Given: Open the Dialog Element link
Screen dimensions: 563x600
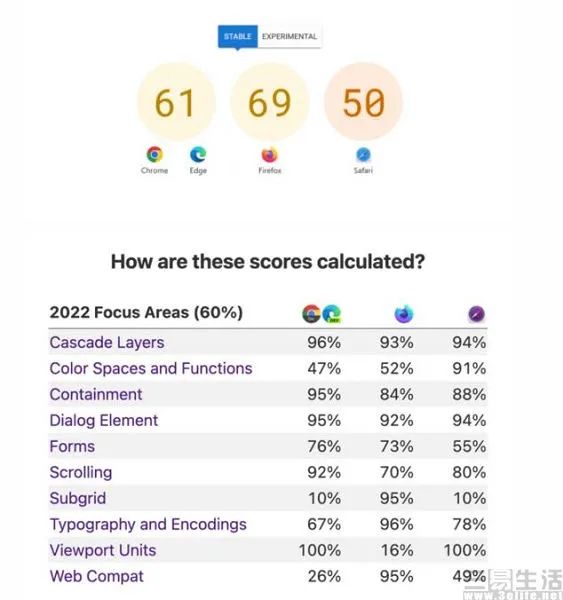Looking at the screenshot, I should point(104,421).
